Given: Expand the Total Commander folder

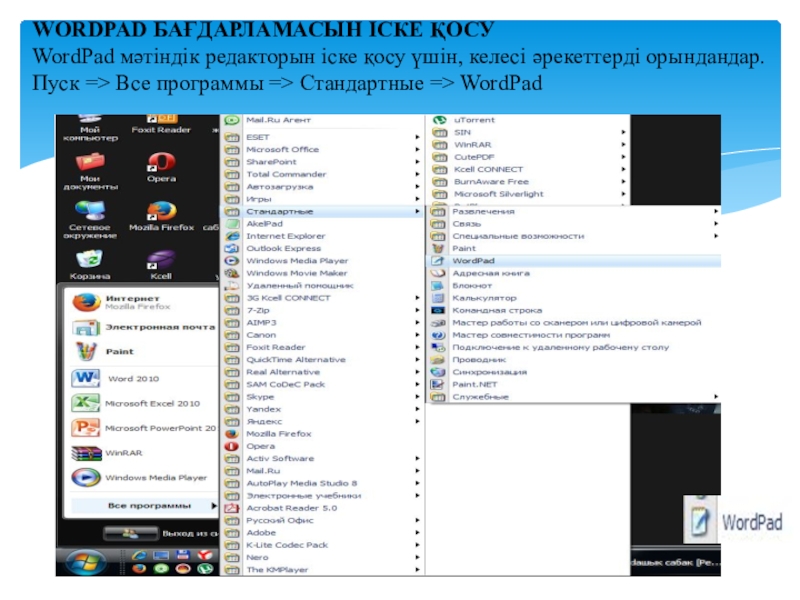Looking at the screenshot, I should click(322, 174).
